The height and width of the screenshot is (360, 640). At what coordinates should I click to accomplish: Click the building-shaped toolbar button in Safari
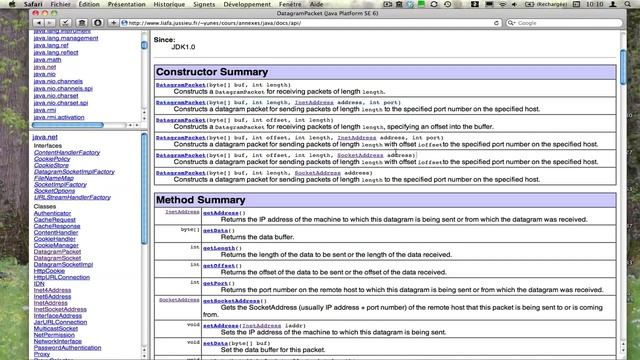click(82, 23)
